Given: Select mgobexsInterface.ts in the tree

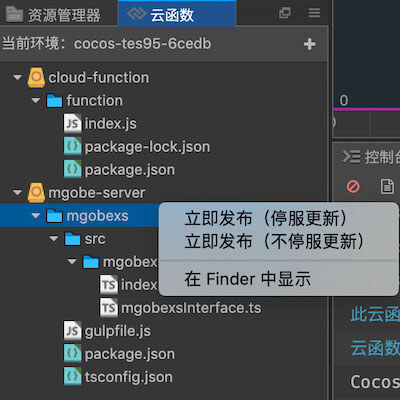Looking at the screenshot, I should (181, 308).
